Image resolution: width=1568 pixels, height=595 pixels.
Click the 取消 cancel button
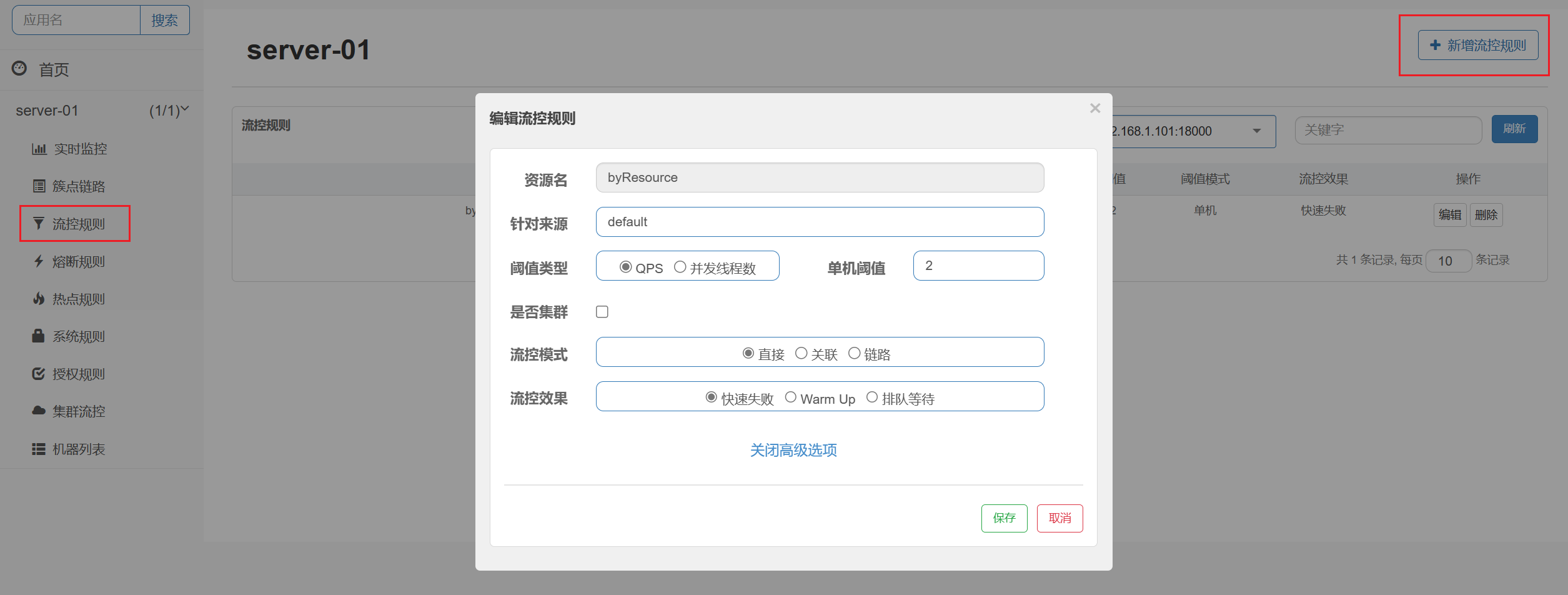(x=1059, y=518)
